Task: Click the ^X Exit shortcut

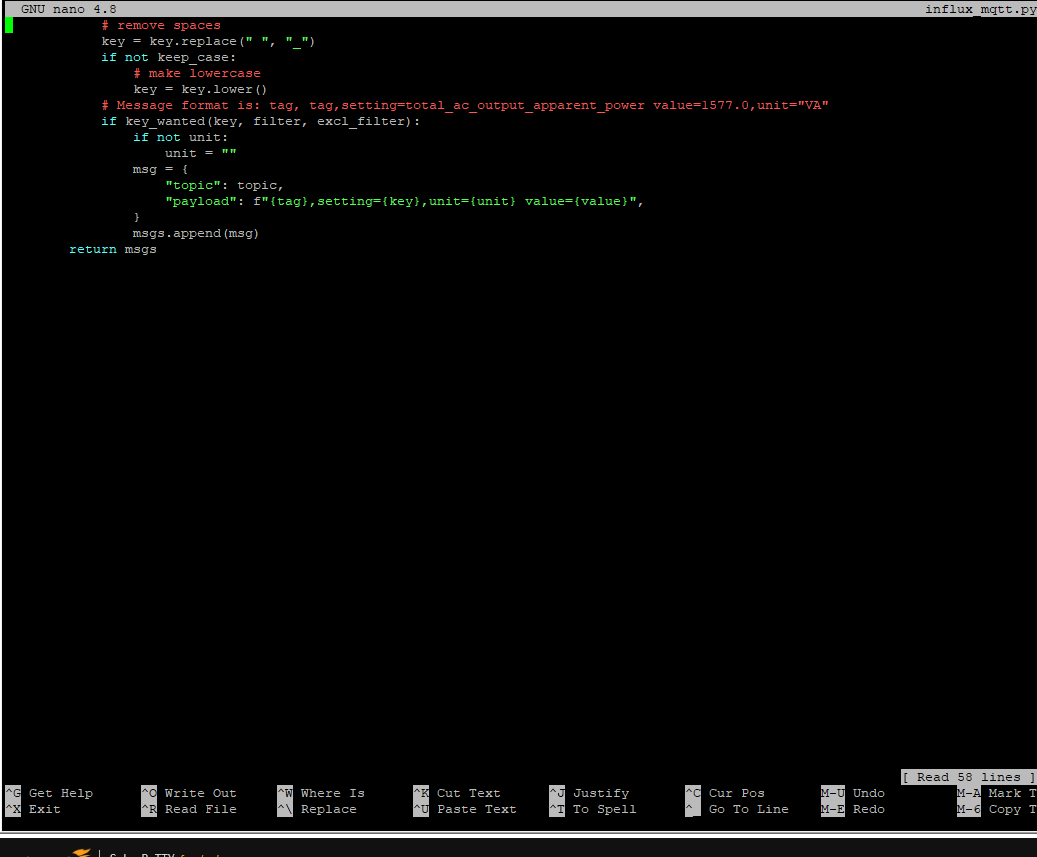Action: 33,809
